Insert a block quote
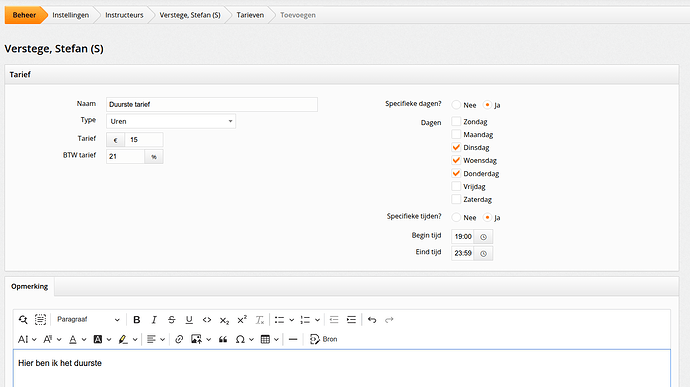 tap(223, 339)
